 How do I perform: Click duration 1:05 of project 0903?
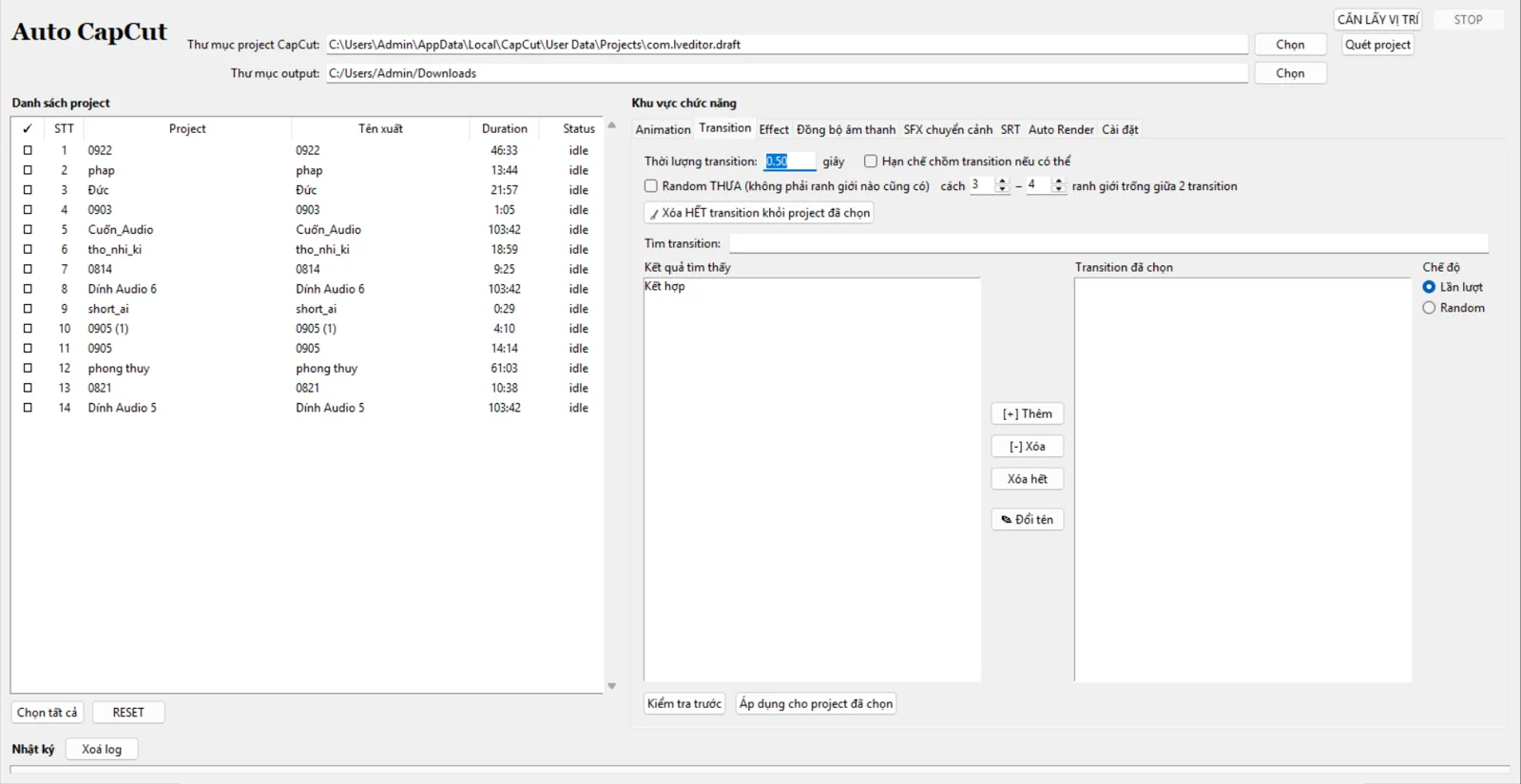[504, 210]
